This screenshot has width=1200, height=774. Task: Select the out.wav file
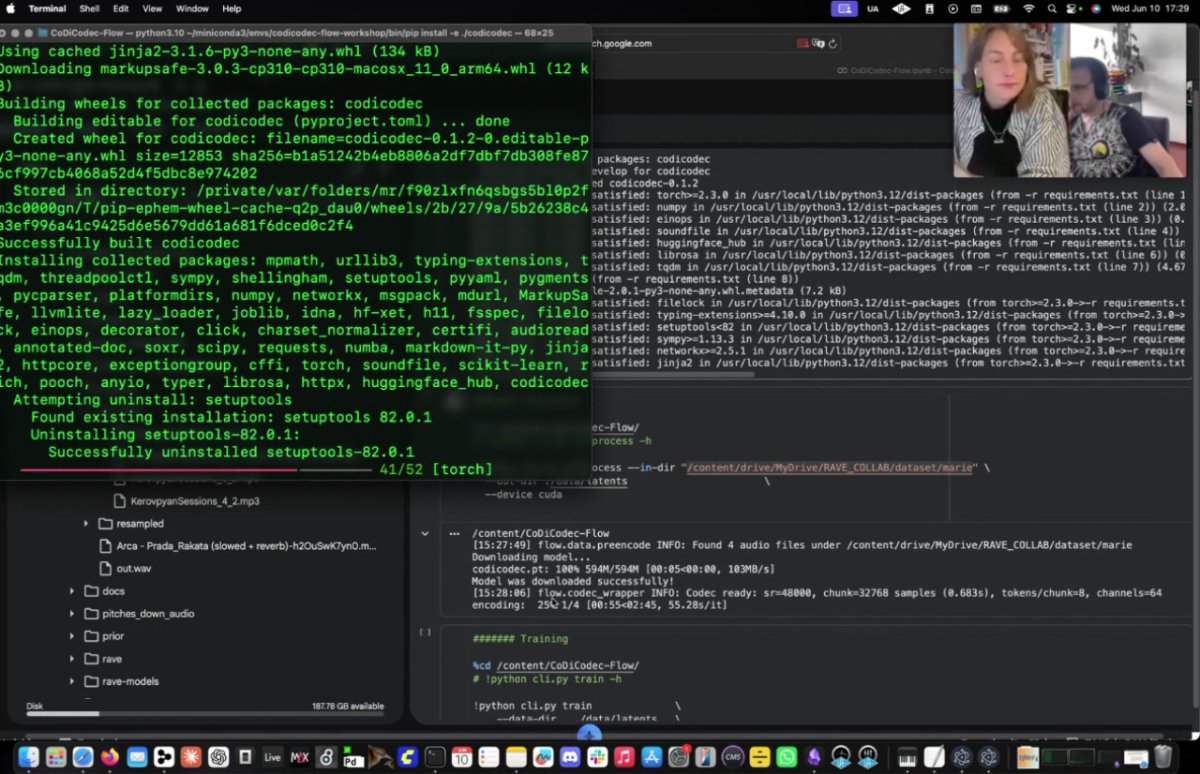coord(133,568)
